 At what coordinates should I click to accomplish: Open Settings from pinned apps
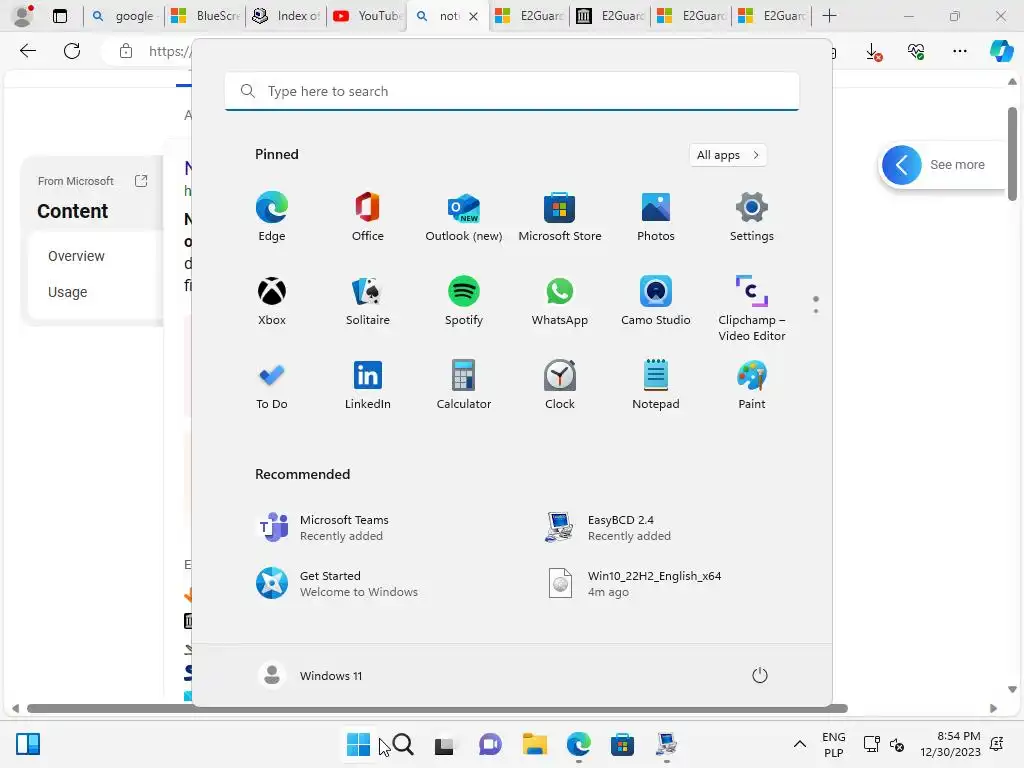click(x=752, y=217)
